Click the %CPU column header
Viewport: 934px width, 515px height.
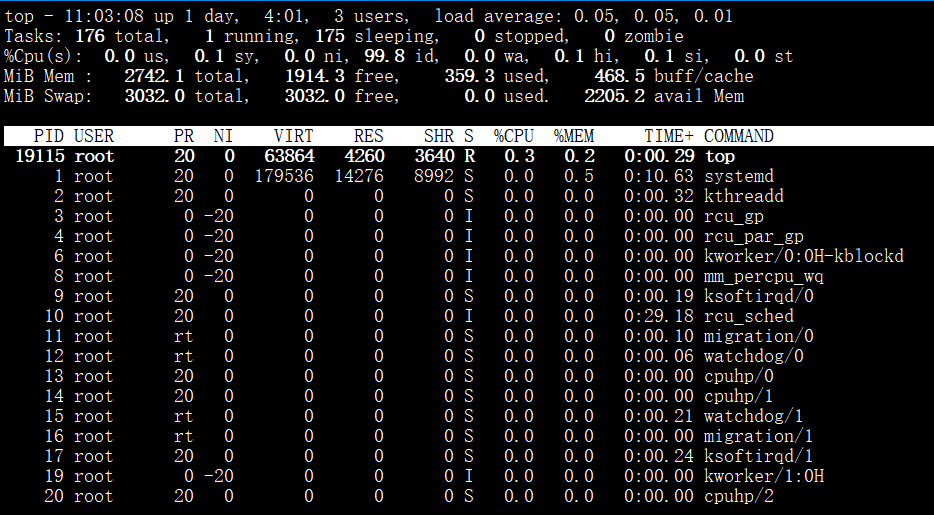coord(514,136)
